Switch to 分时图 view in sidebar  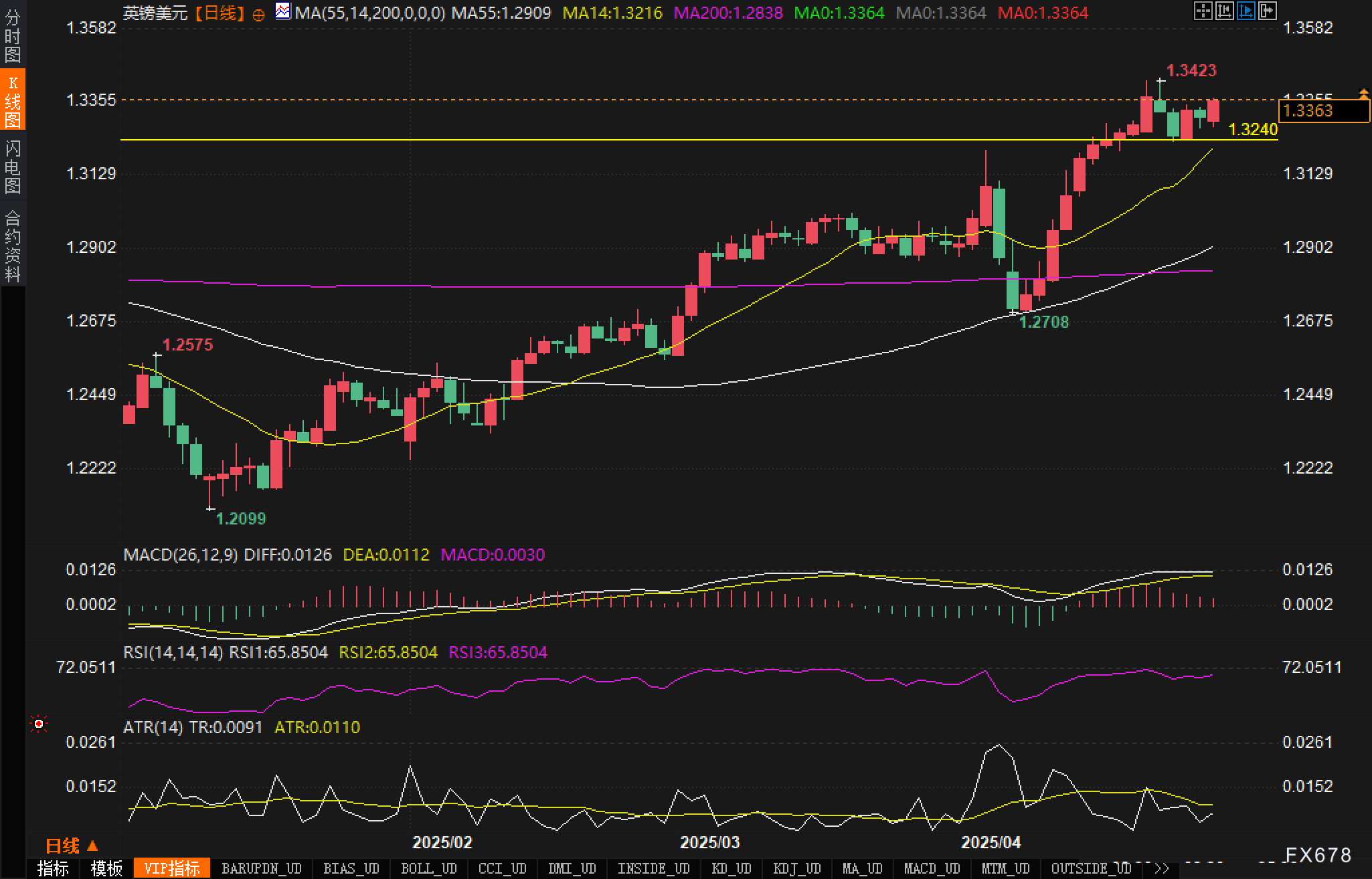tap(12, 35)
